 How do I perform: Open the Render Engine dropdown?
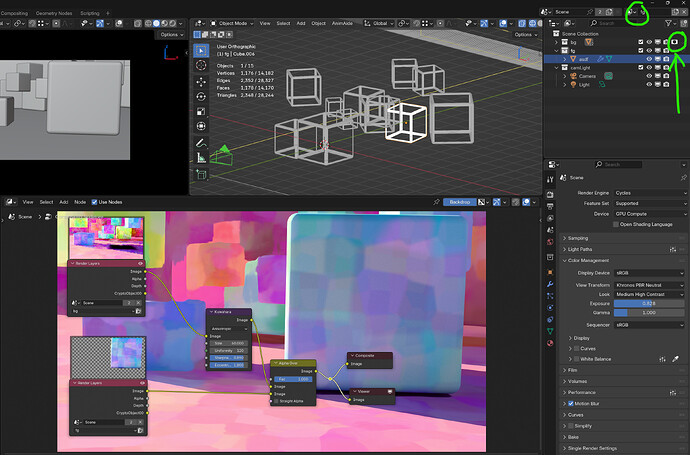650,193
